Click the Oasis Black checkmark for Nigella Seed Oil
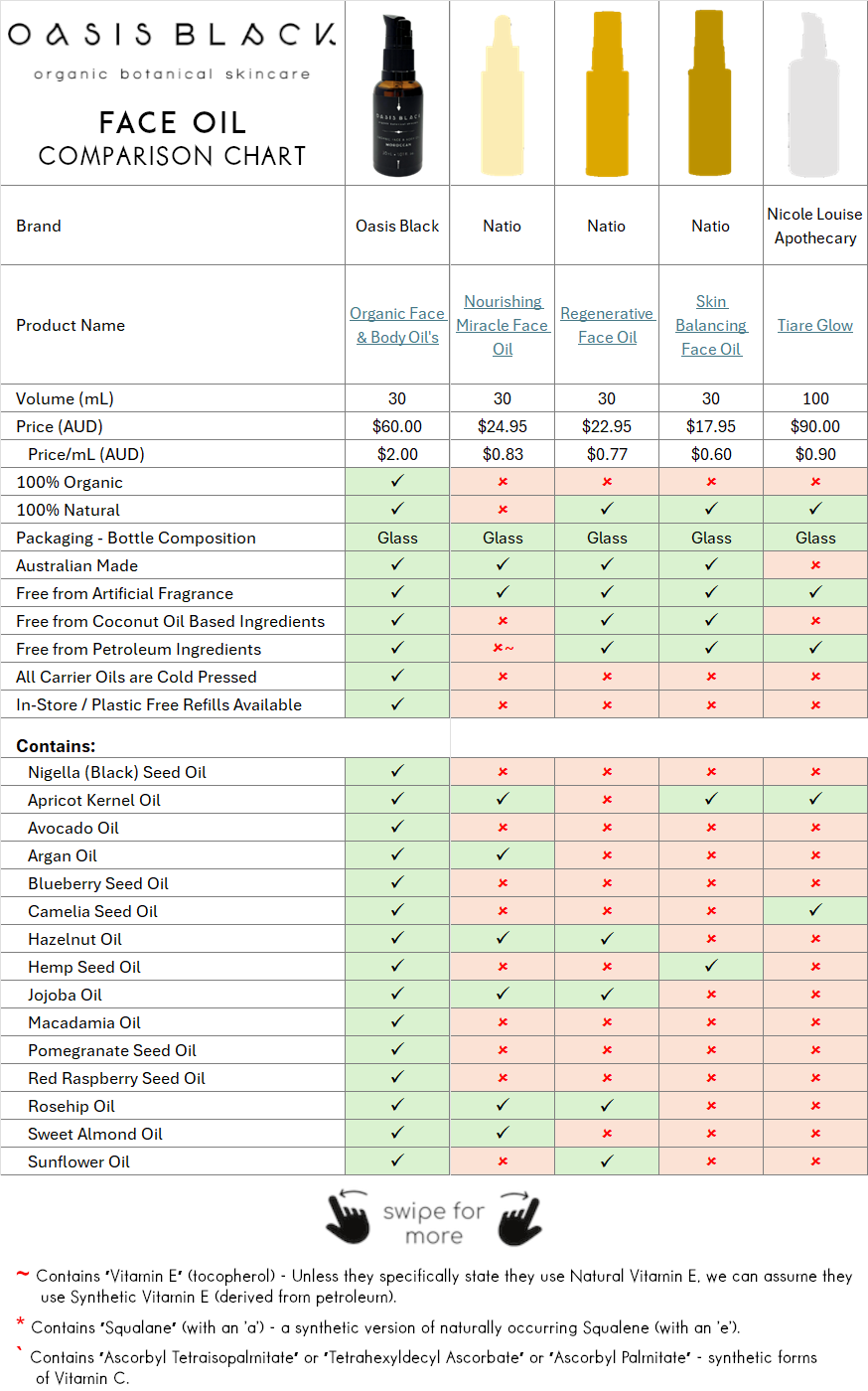 (397, 771)
